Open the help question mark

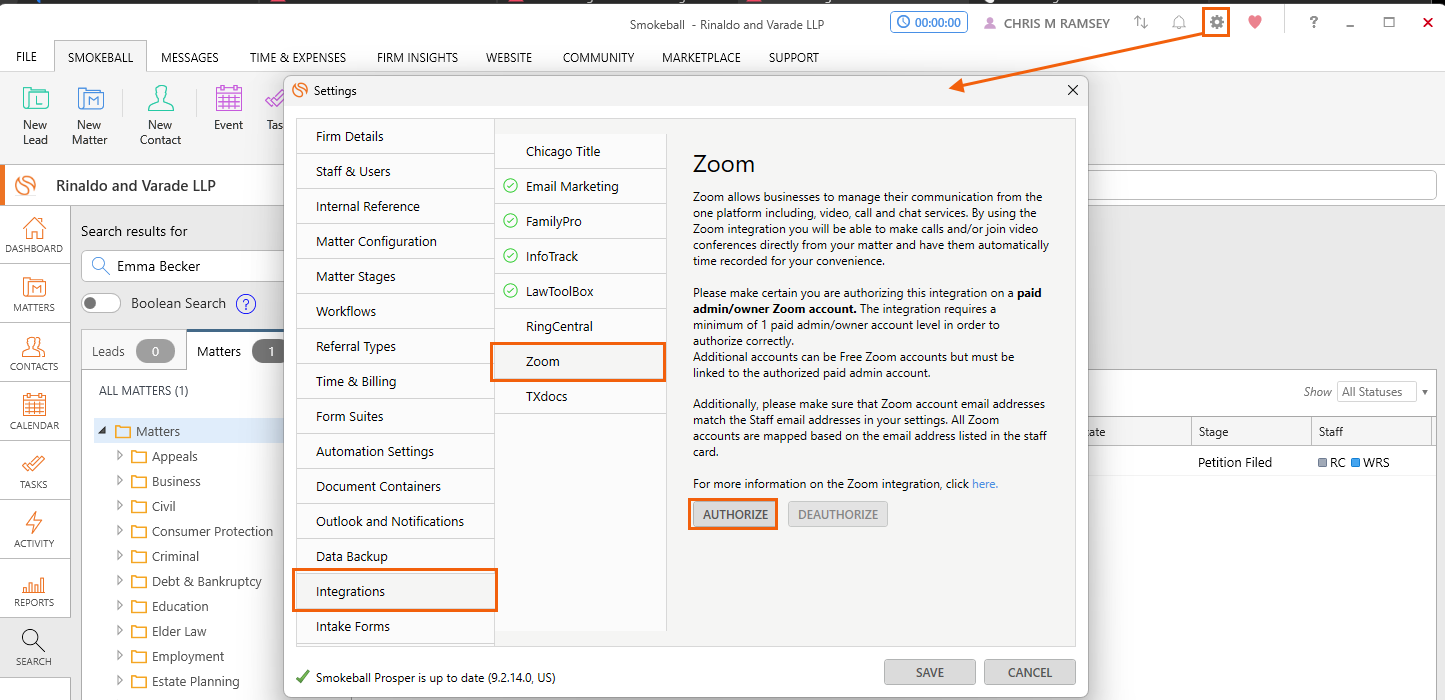[1314, 22]
